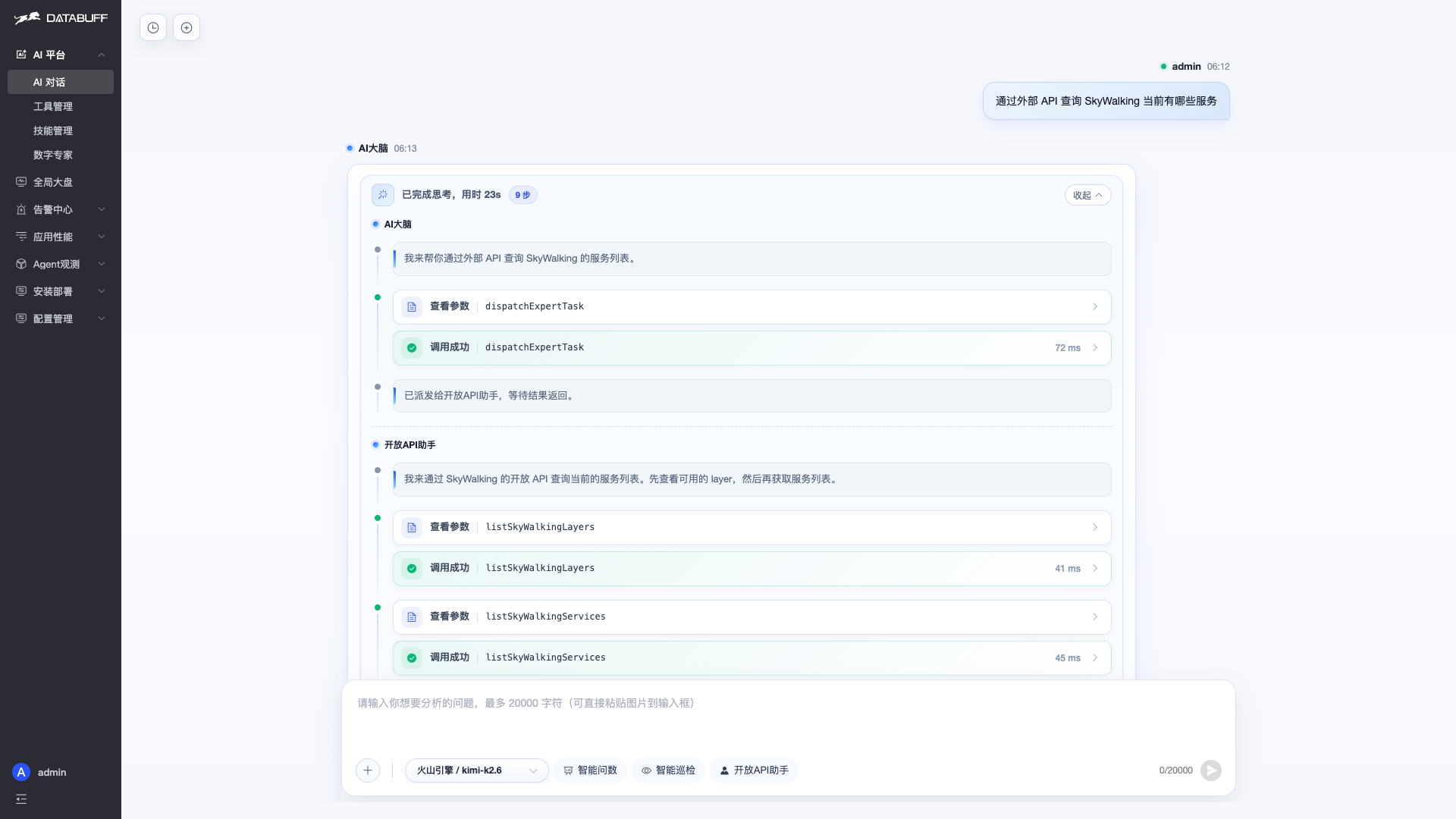
Task: Click the attachment plus button in input box
Action: [x=368, y=770]
